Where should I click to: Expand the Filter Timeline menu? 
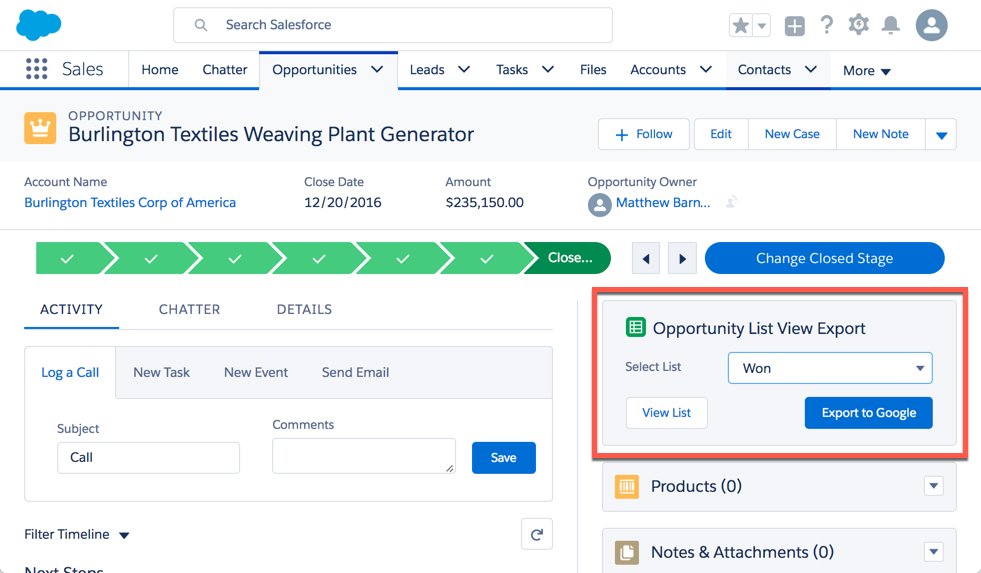click(x=76, y=534)
